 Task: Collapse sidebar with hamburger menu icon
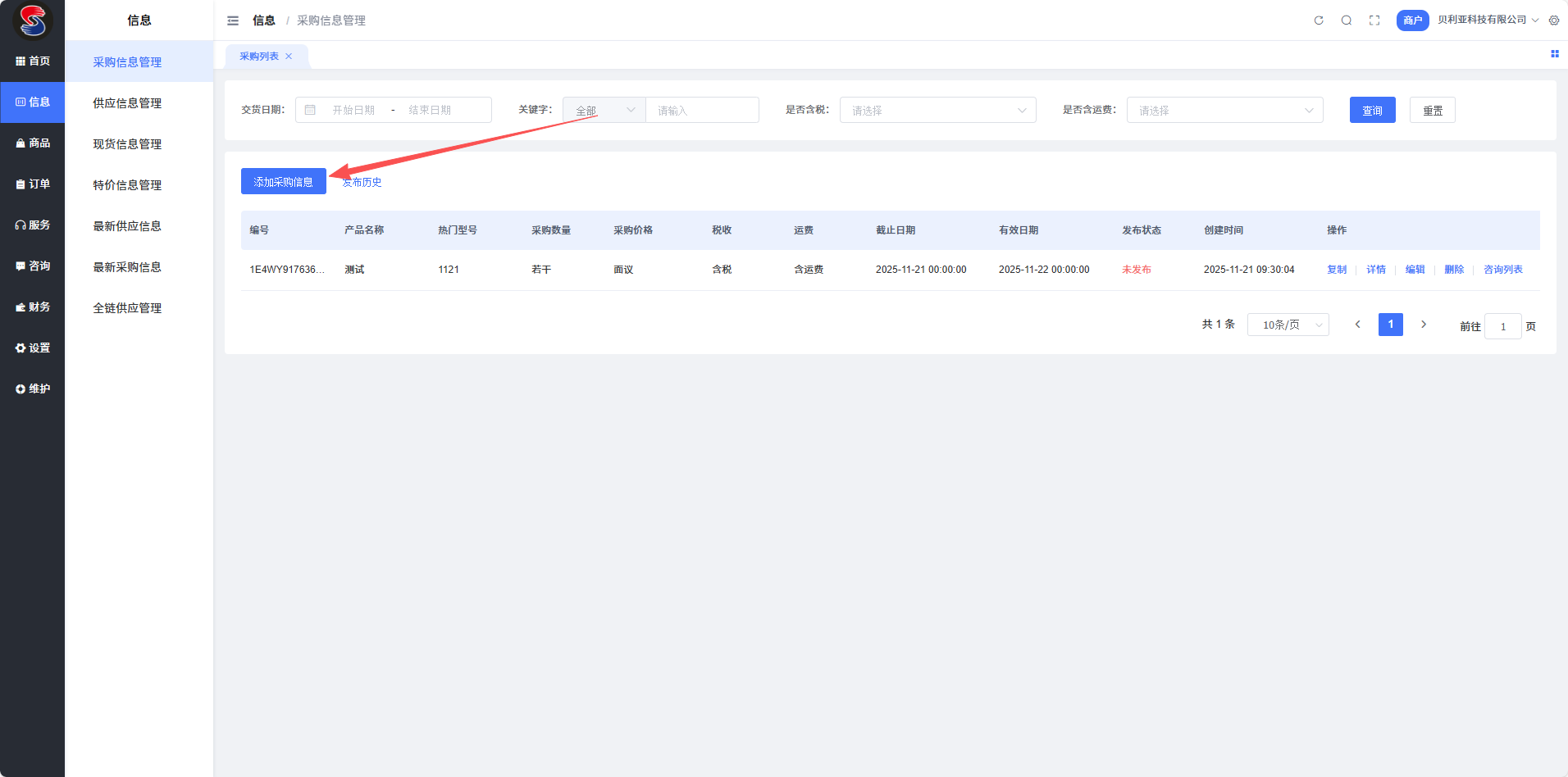(x=233, y=20)
